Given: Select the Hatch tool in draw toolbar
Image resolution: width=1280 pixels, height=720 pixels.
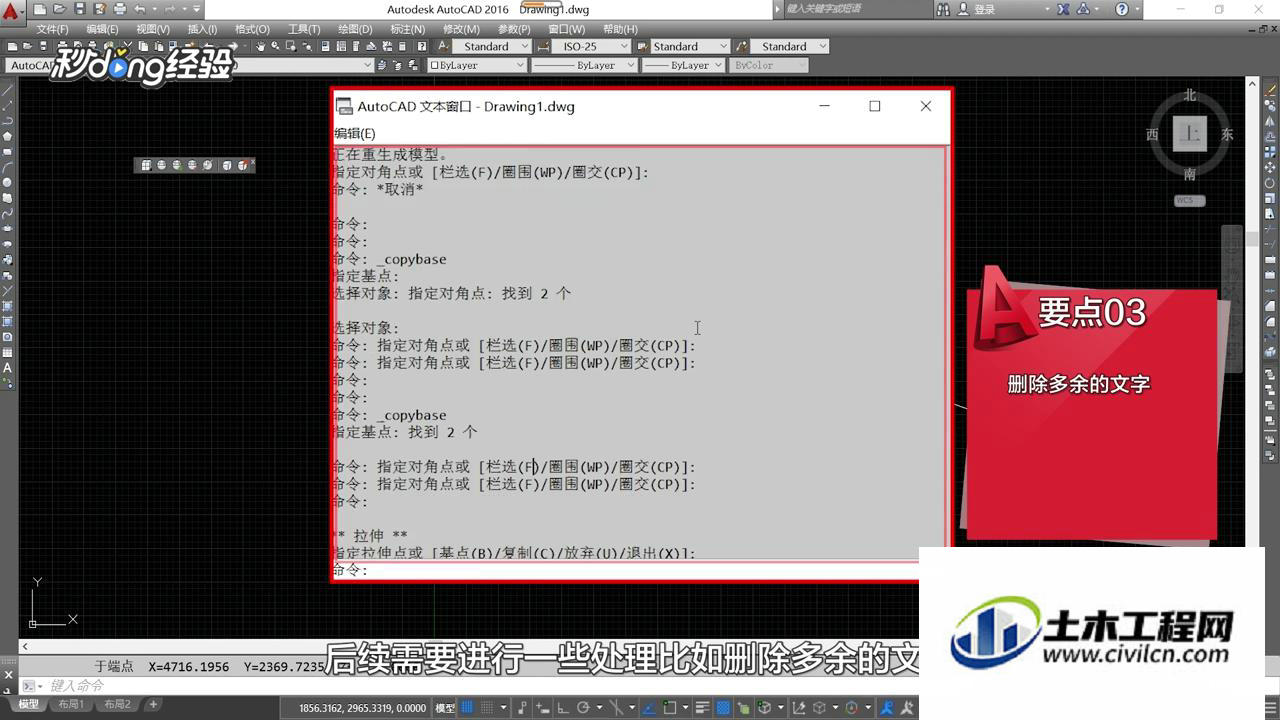Looking at the screenshot, I should click(x=7, y=306).
